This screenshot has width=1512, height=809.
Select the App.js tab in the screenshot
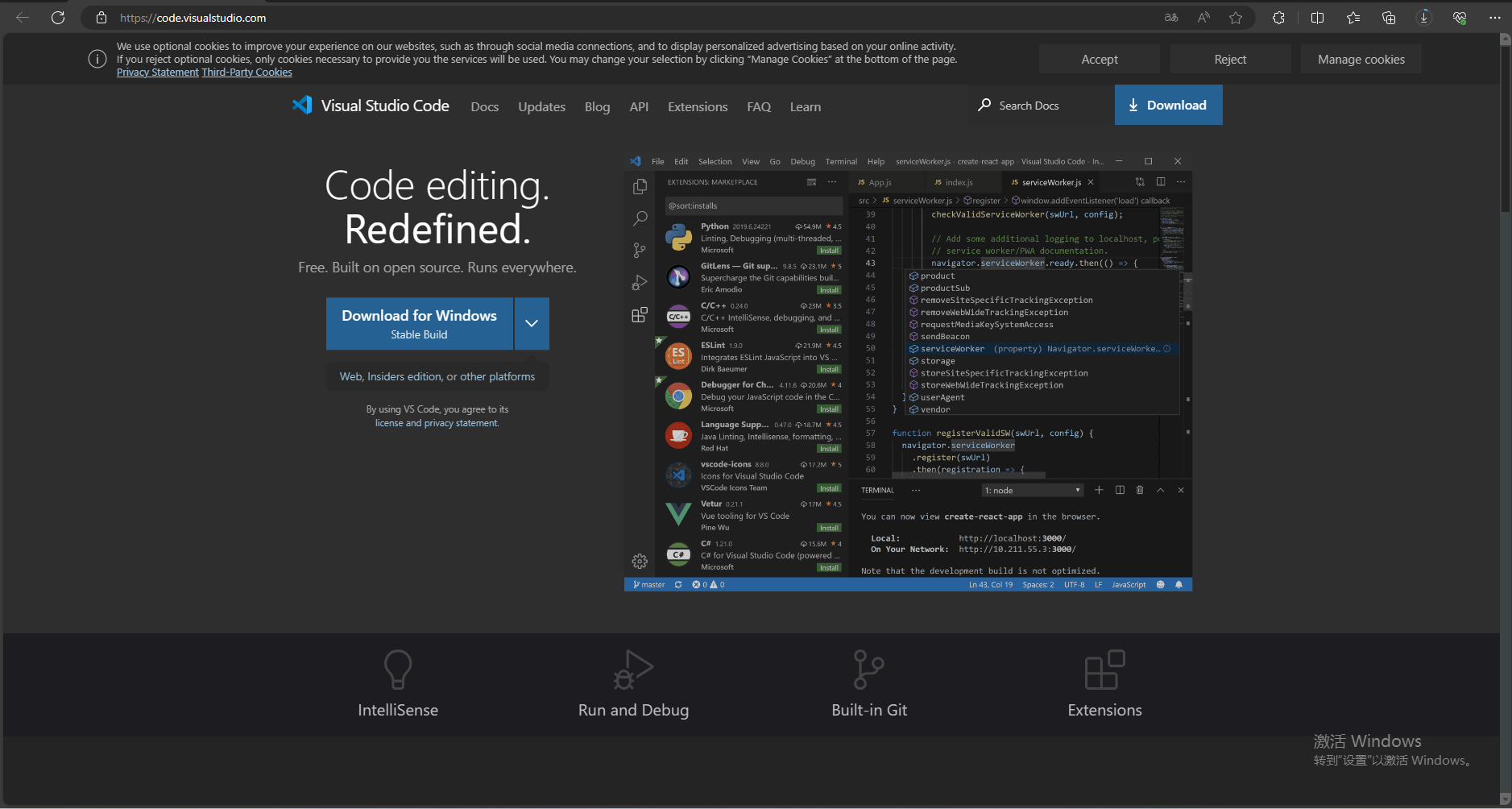click(x=880, y=182)
